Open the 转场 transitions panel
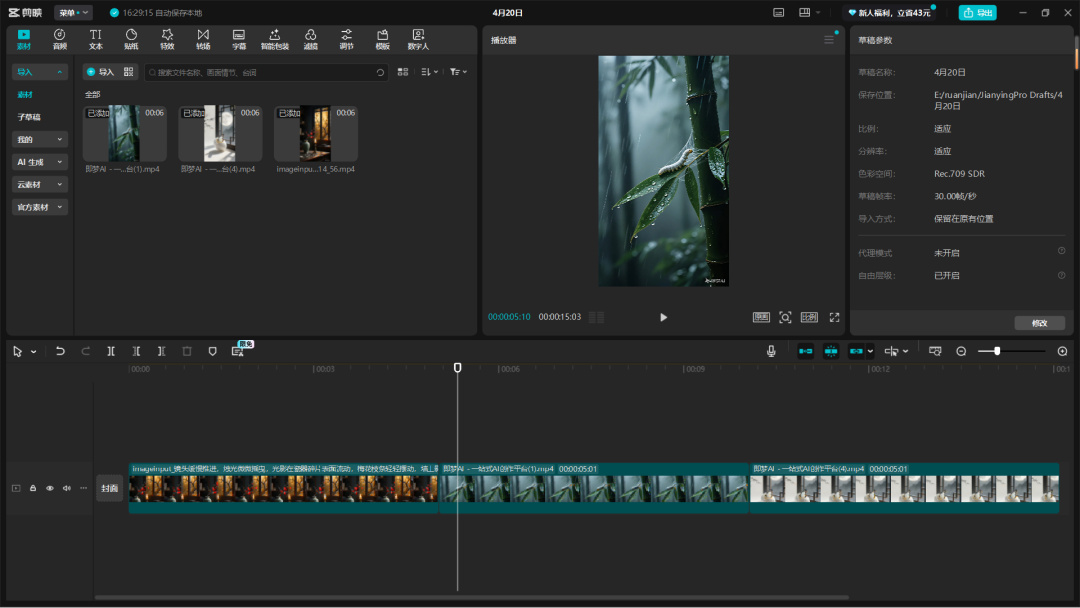 tap(203, 39)
